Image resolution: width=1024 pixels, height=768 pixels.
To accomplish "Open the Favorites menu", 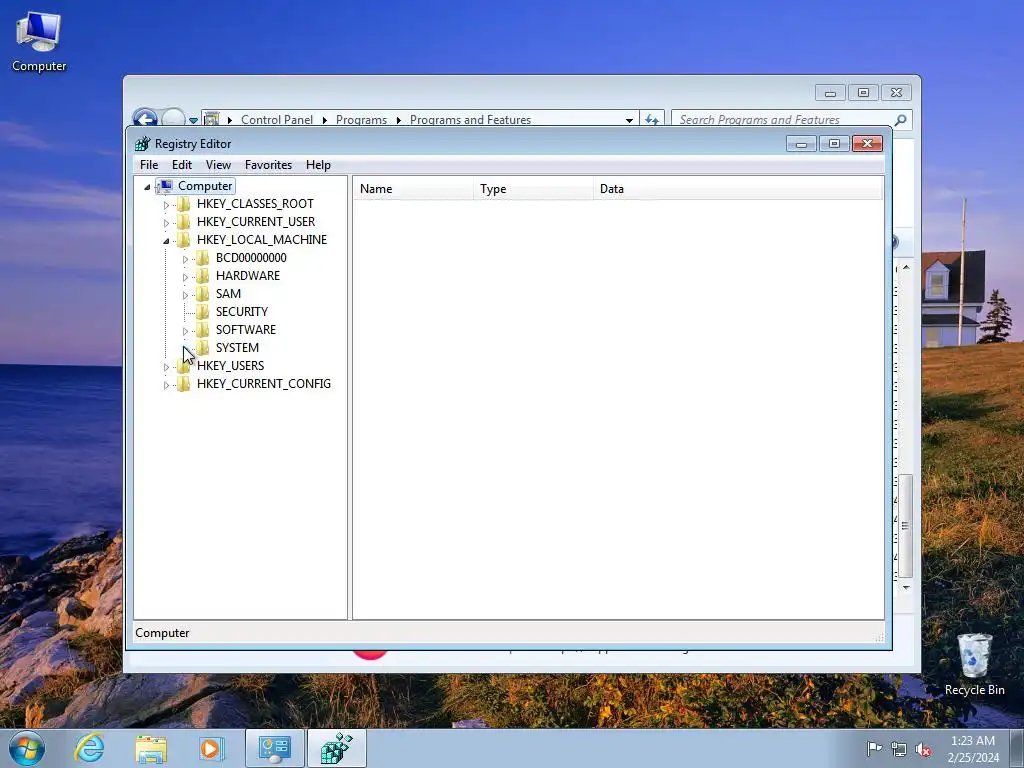I will (x=268, y=165).
